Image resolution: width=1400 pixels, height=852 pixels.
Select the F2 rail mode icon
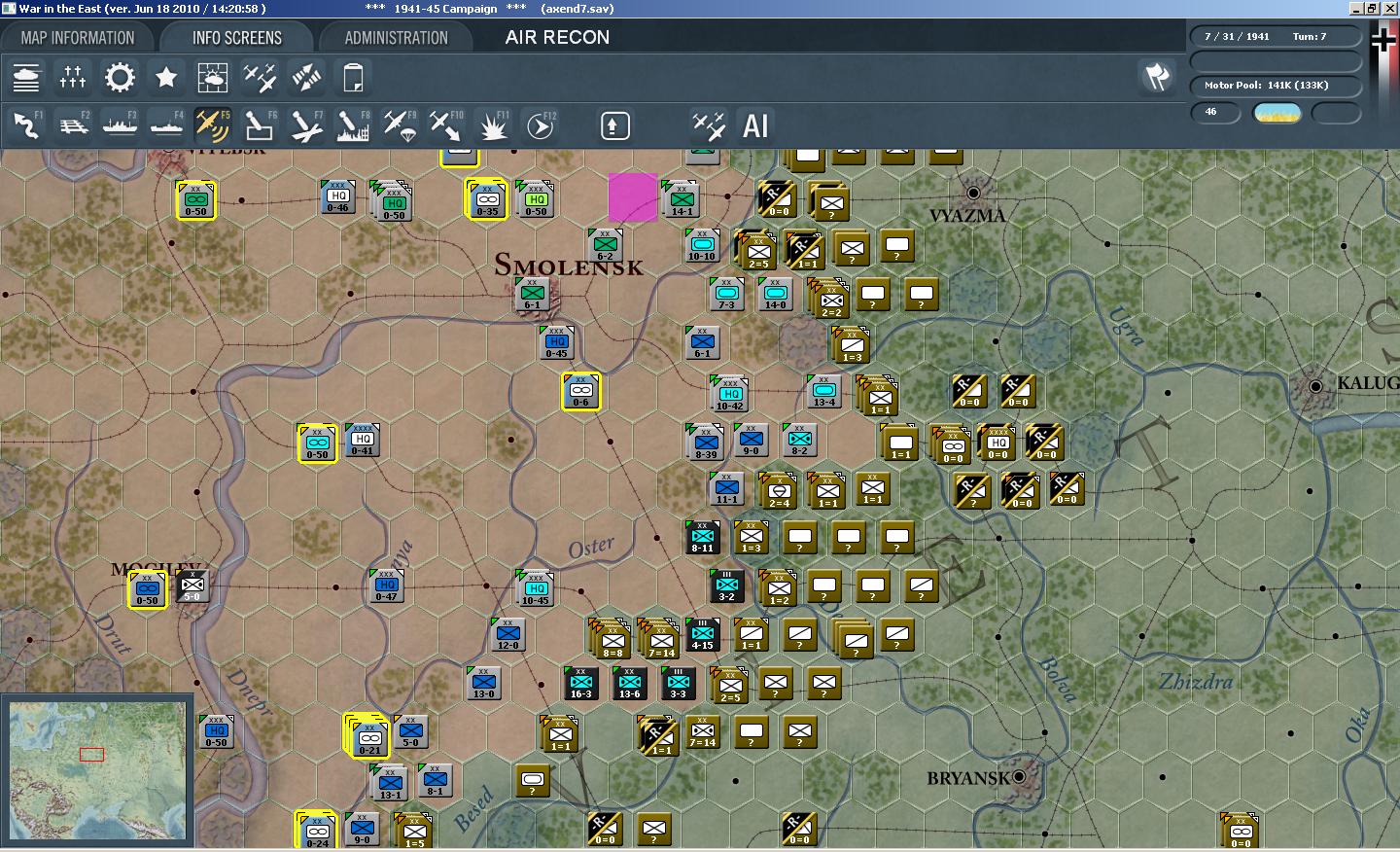(x=73, y=125)
